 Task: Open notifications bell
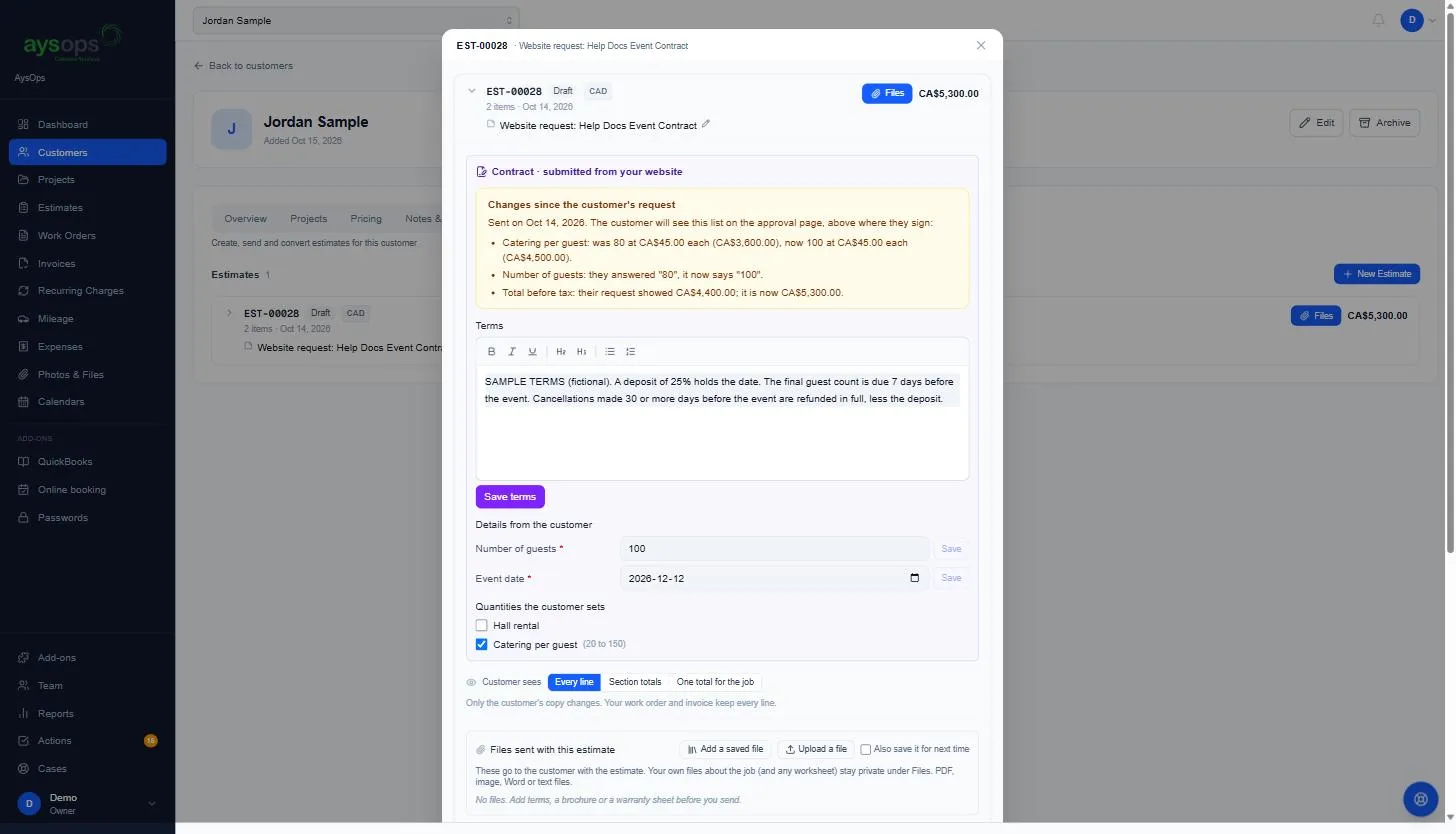1378,20
